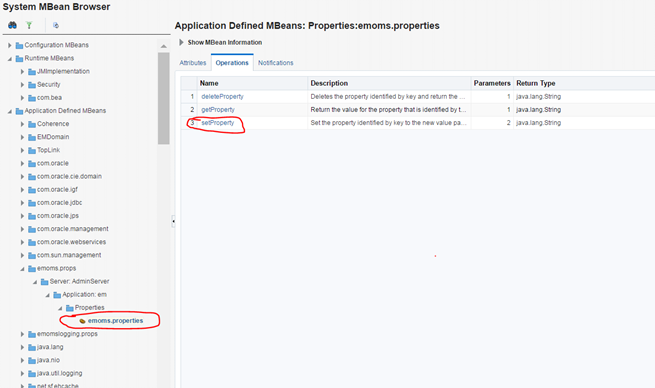Click row number 2 cell
The height and width of the screenshot is (388, 655).
point(189,109)
